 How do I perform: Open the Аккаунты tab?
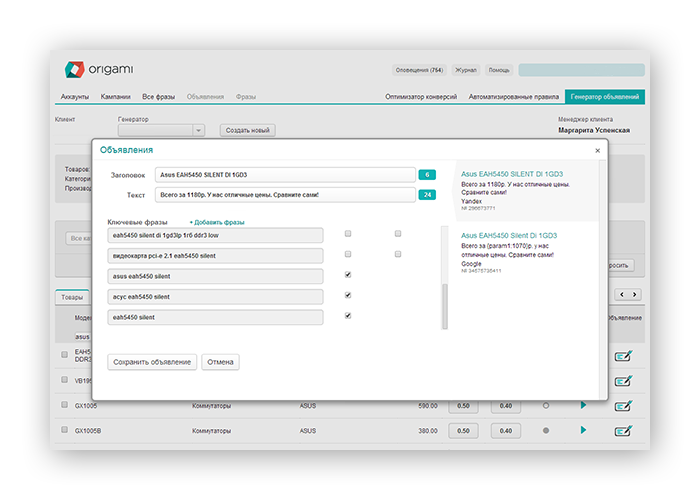coord(75,96)
